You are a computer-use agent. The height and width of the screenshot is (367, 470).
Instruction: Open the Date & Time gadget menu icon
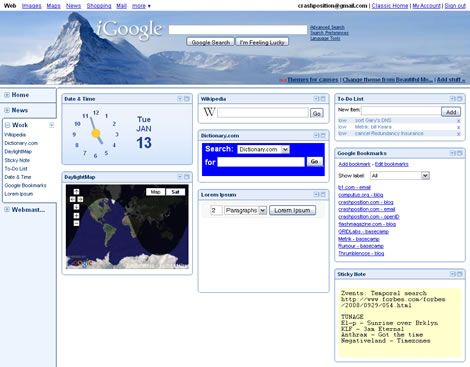click(180, 99)
